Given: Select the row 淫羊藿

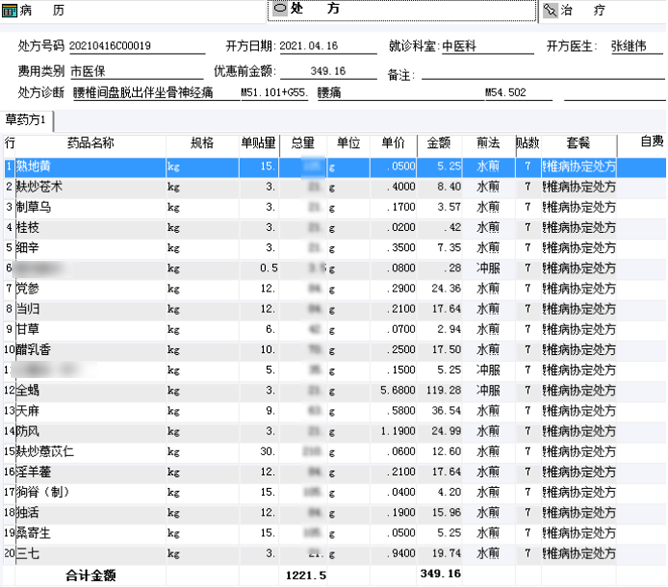Looking at the screenshot, I should point(335,472).
